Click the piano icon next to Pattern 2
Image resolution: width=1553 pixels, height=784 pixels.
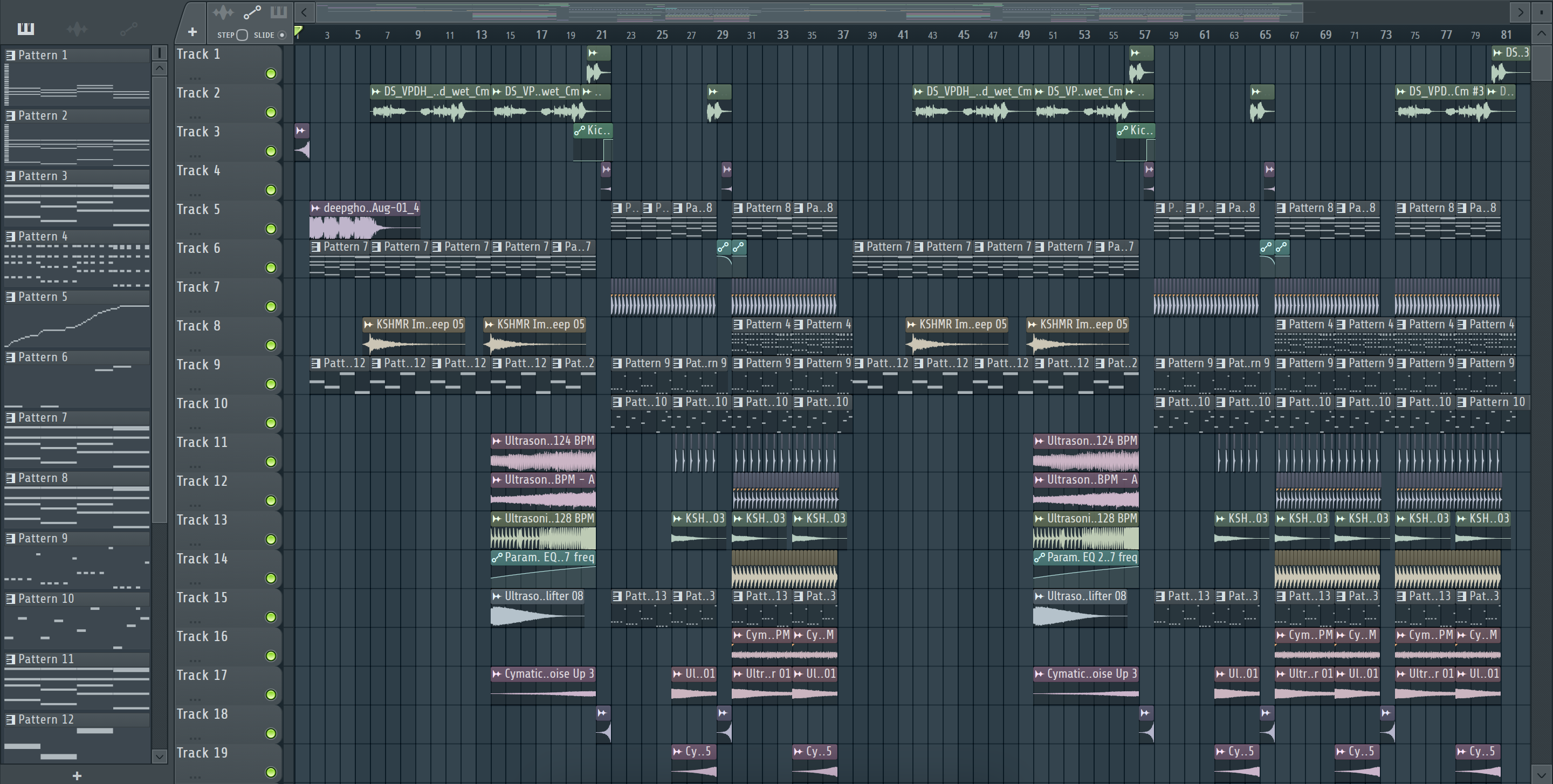coord(10,116)
